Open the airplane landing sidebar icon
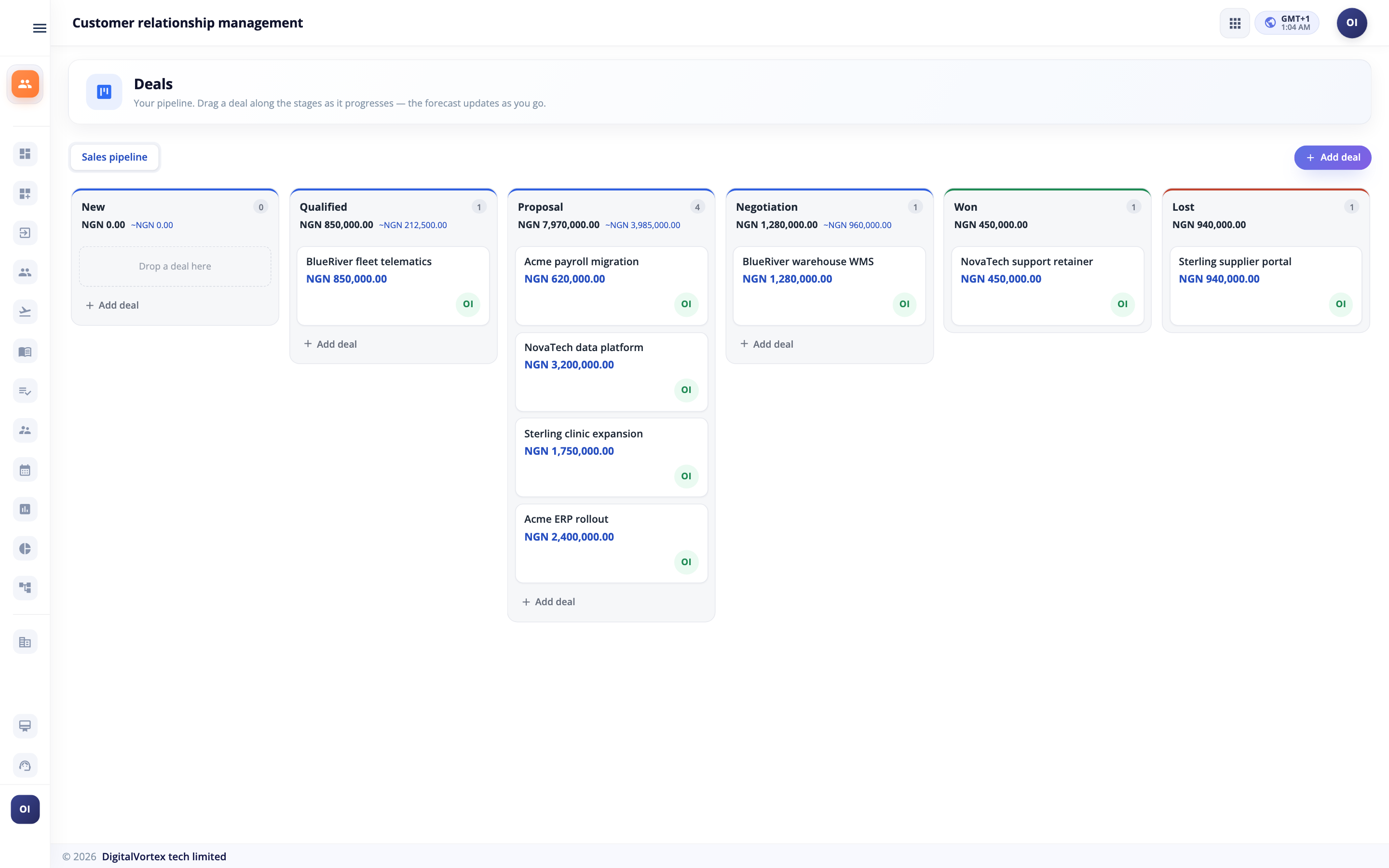This screenshot has width=1389, height=868. [25, 312]
